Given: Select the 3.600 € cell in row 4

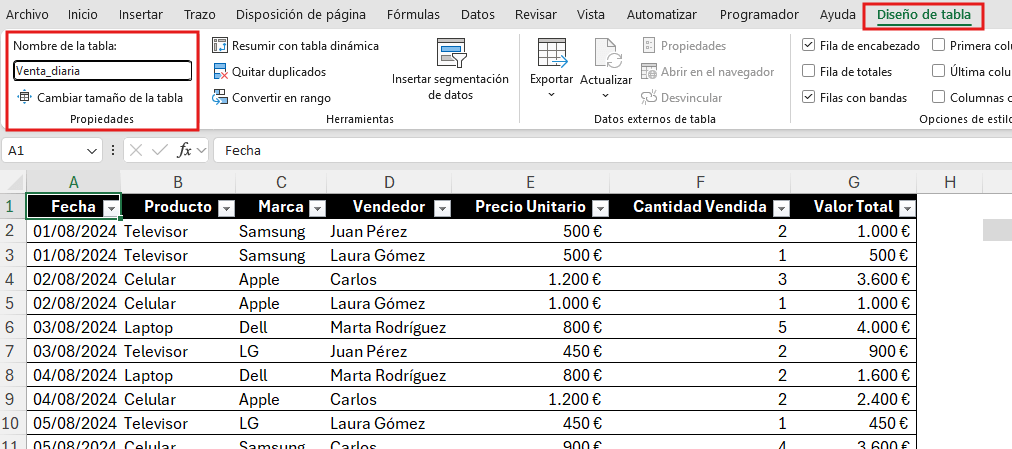Looking at the screenshot, I should coord(853,279).
